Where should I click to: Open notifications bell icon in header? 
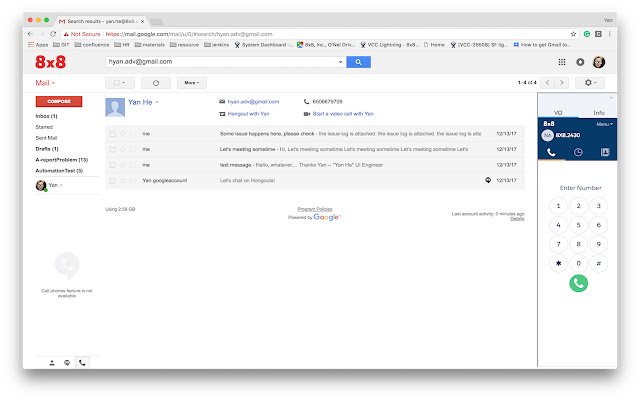pyautogui.click(x=580, y=62)
